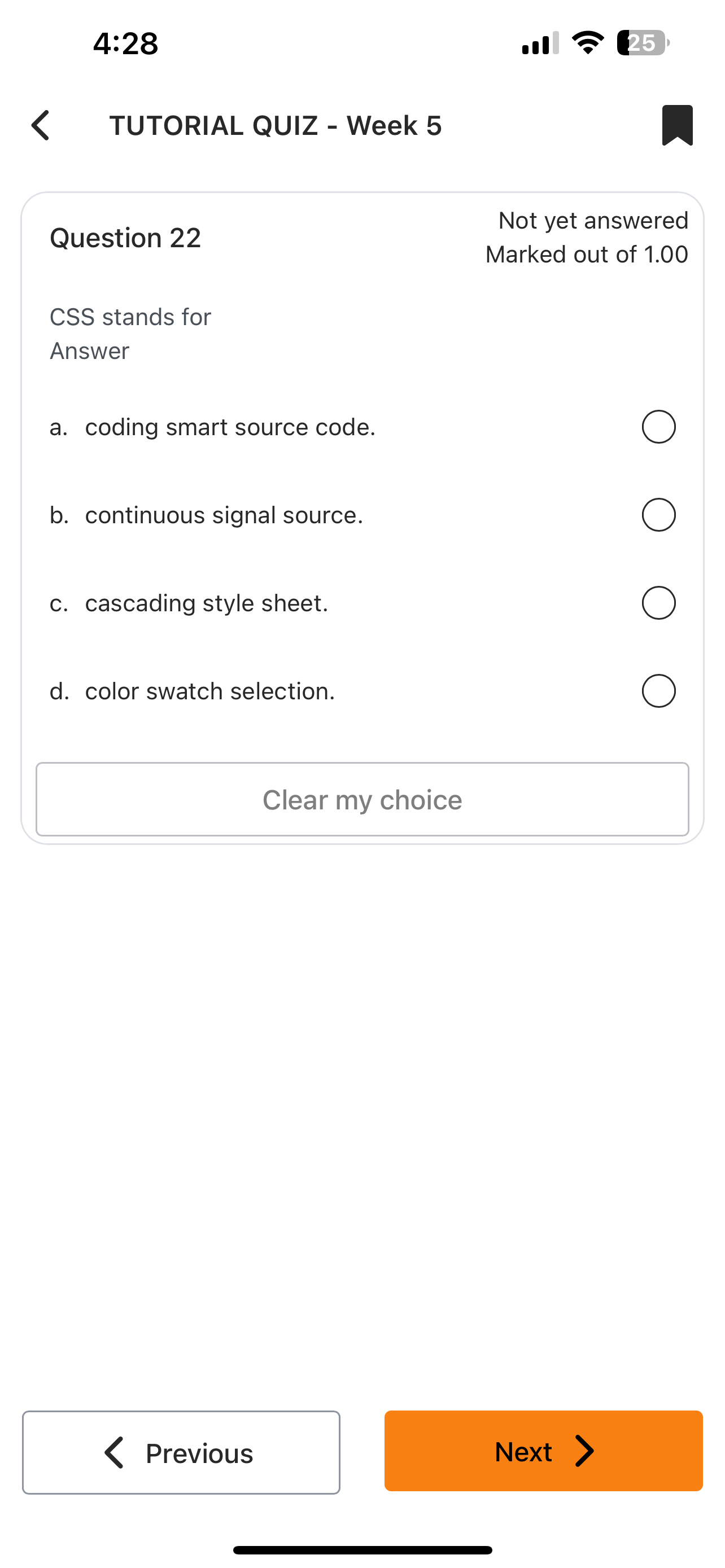This screenshot has height=1568, width=725.
Task: Tap the Not yet answered status text
Action: pyautogui.click(x=592, y=220)
